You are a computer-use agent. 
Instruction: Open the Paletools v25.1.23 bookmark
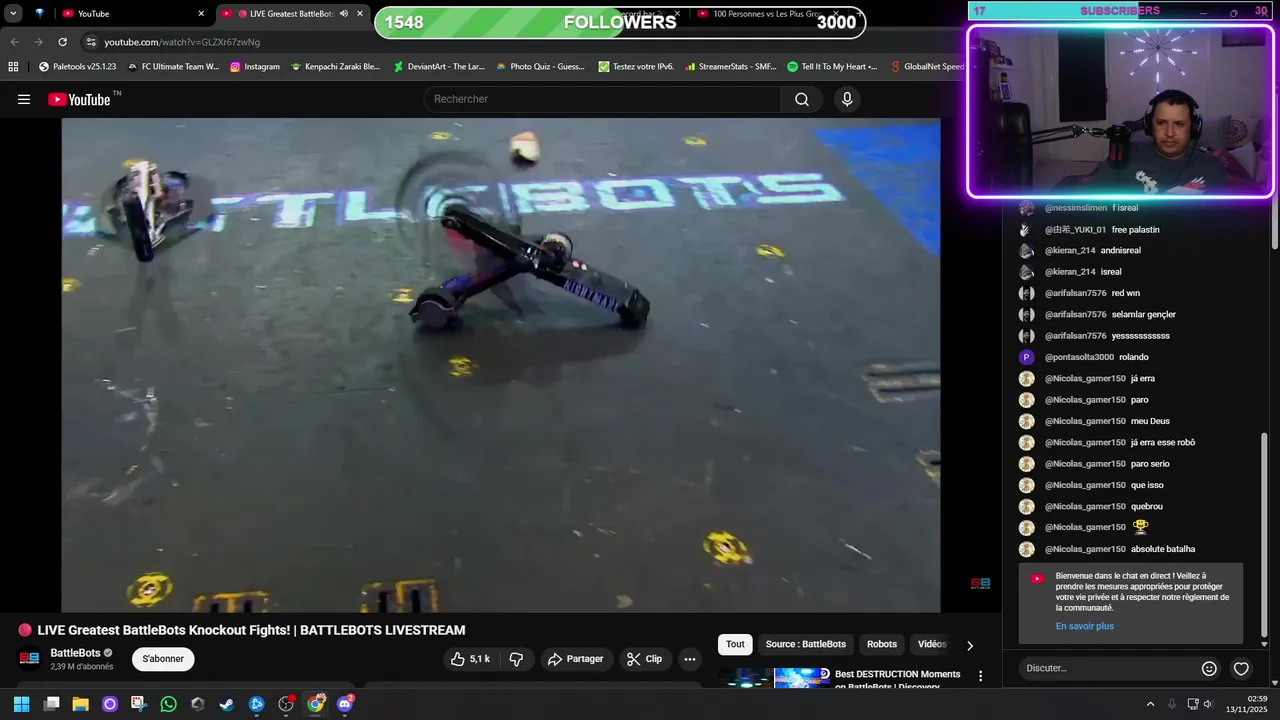77,67
